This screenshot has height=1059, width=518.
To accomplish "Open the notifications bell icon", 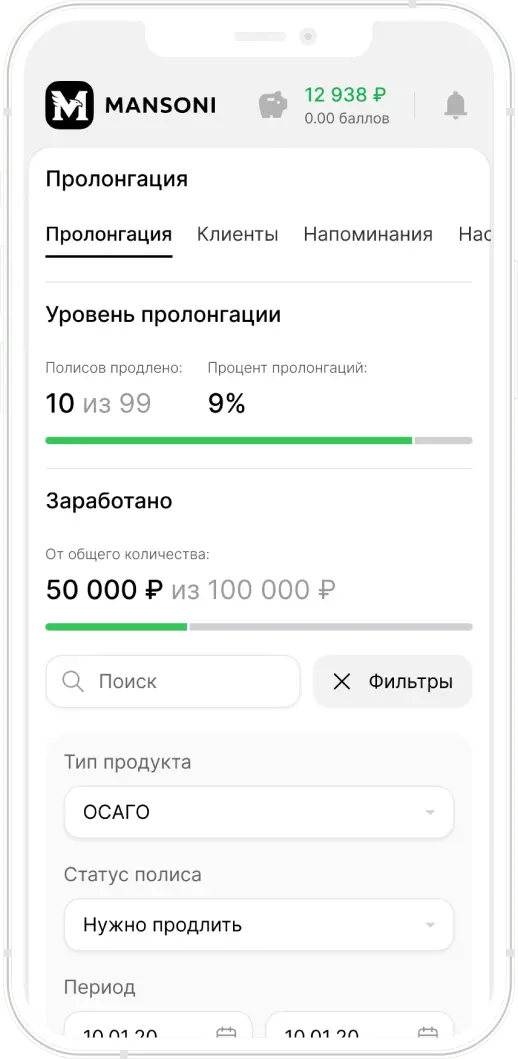I will [x=455, y=105].
